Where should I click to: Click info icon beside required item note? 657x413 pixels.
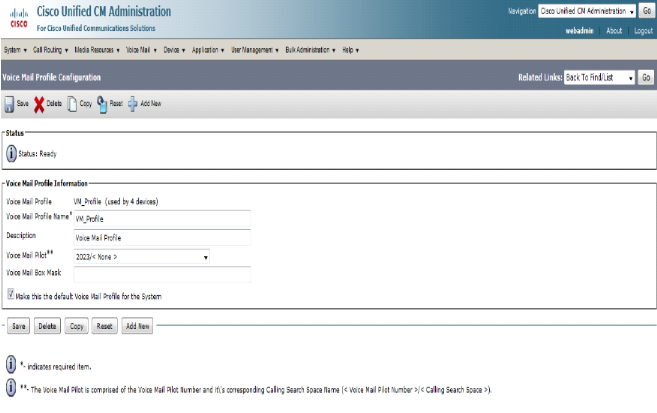(x=11, y=364)
